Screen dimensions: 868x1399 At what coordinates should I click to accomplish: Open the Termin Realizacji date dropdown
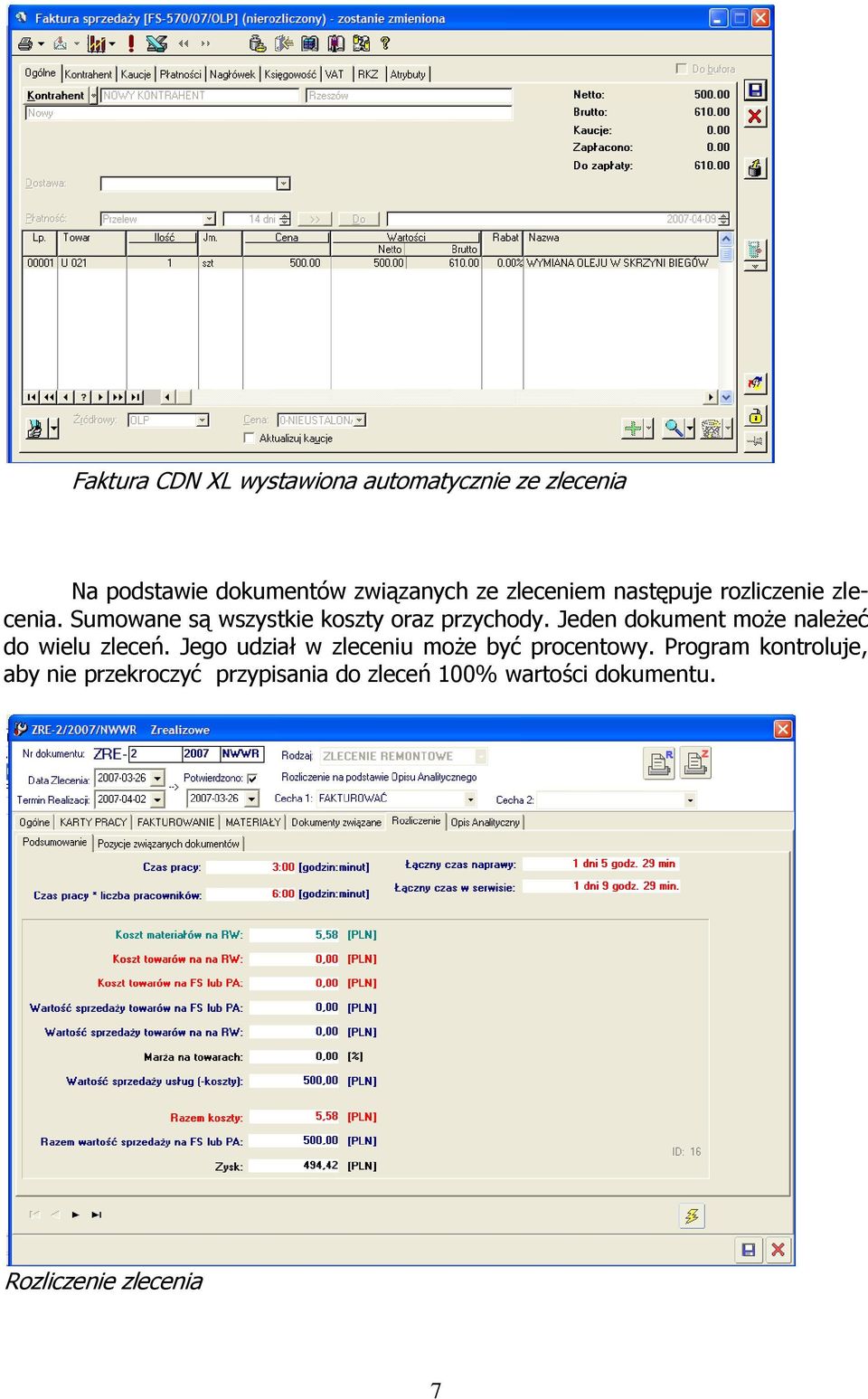click(x=157, y=799)
